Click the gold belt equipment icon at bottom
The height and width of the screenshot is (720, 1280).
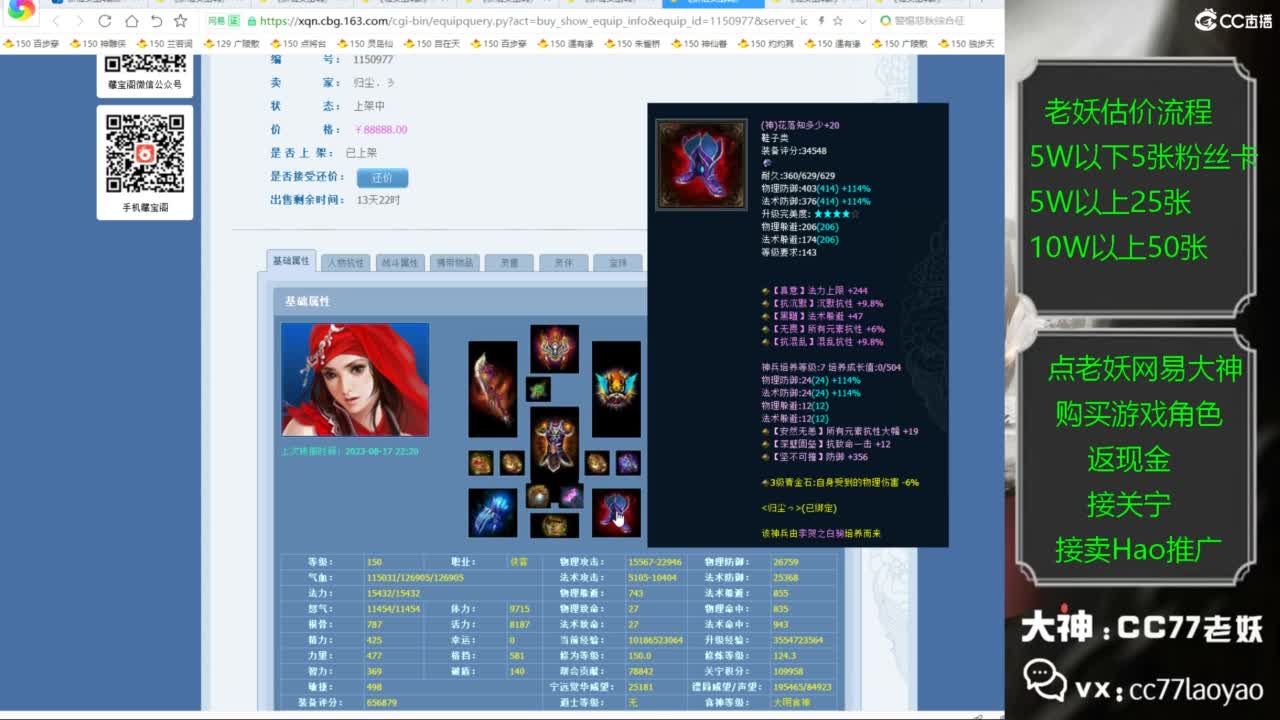tap(554, 526)
